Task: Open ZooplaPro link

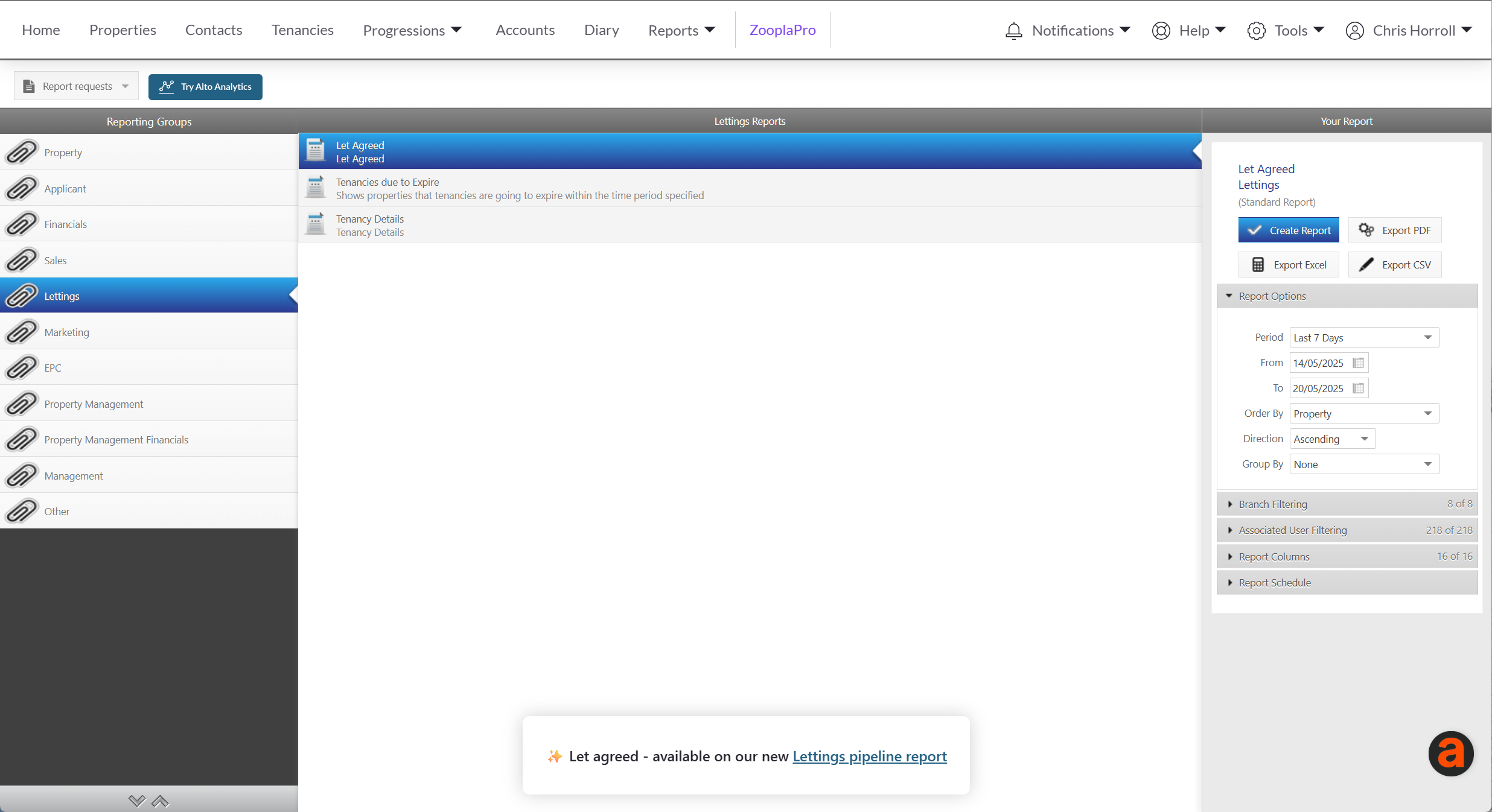Action: [x=783, y=30]
